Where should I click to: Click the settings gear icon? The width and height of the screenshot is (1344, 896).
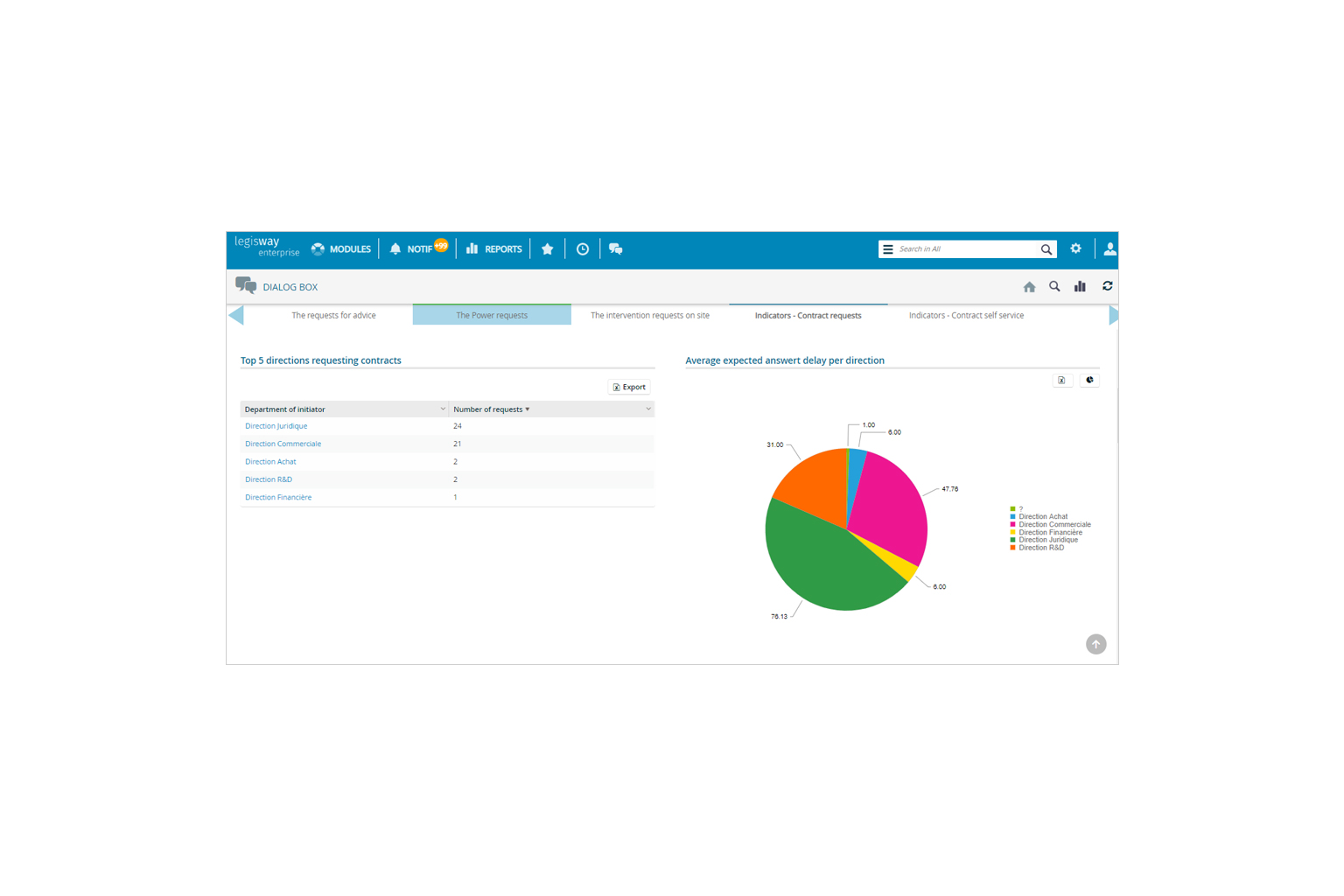1075,249
